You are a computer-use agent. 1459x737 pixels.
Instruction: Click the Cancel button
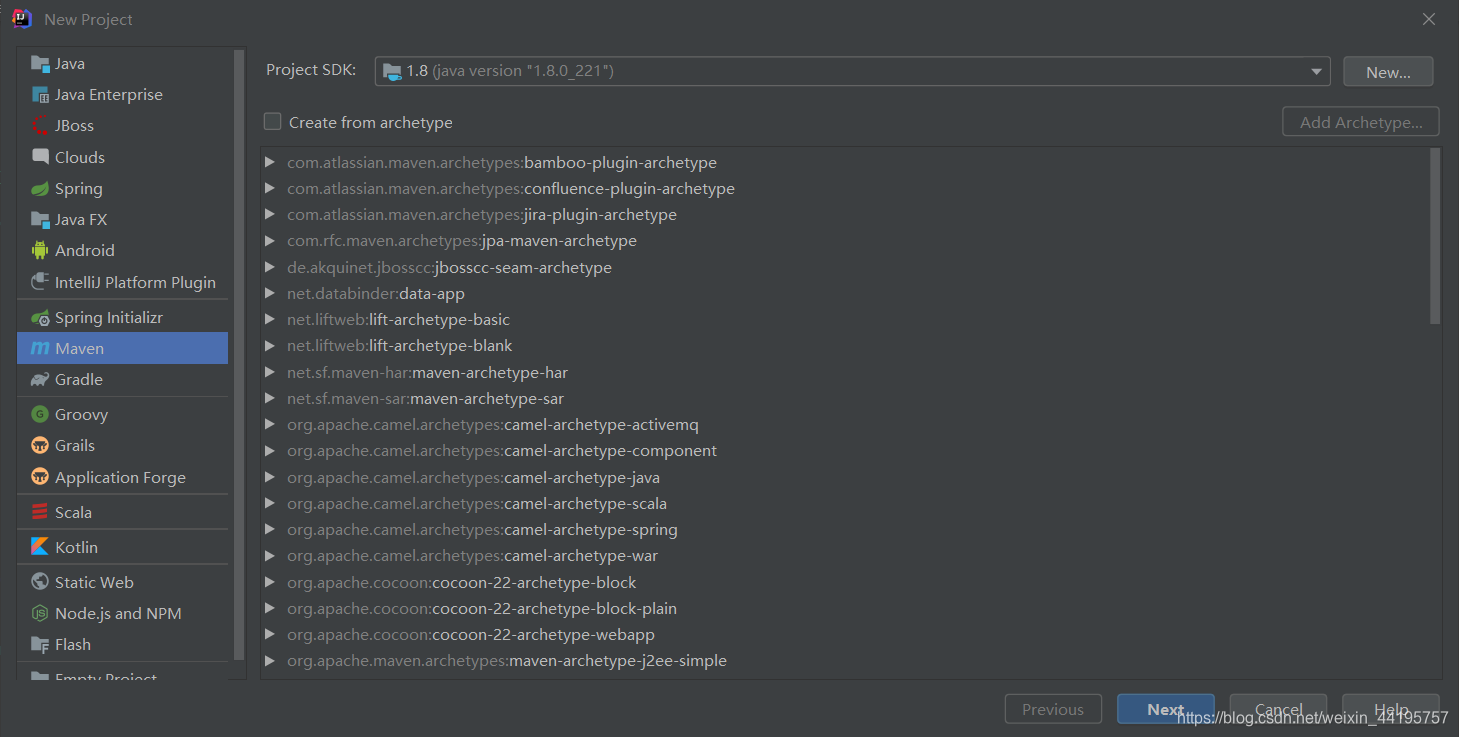[x=1278, y=709]
